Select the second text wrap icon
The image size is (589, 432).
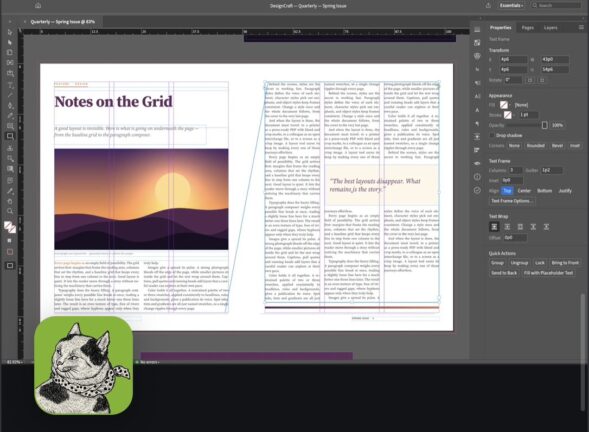(x=507, y=227)
